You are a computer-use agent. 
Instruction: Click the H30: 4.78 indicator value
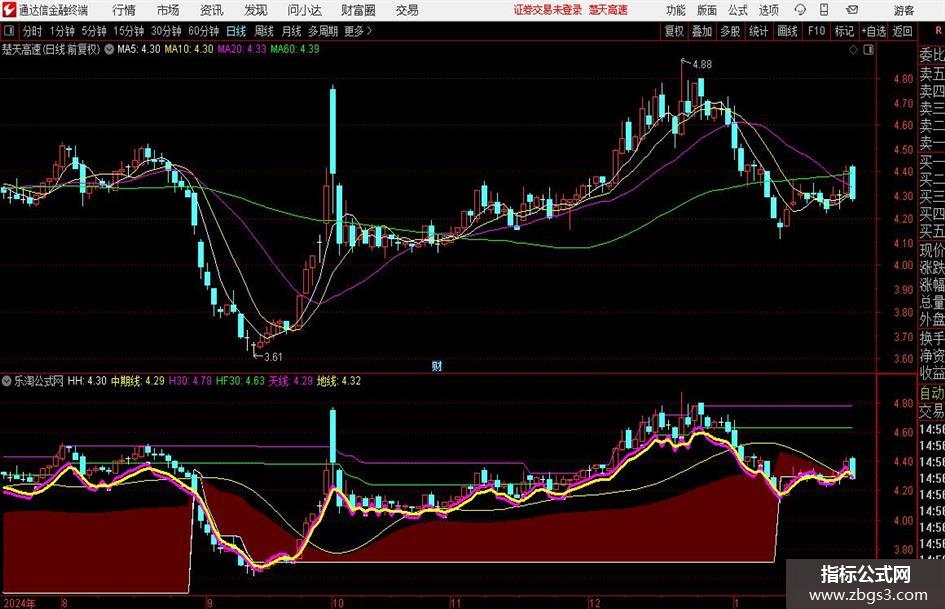click(x=190, y=381)
